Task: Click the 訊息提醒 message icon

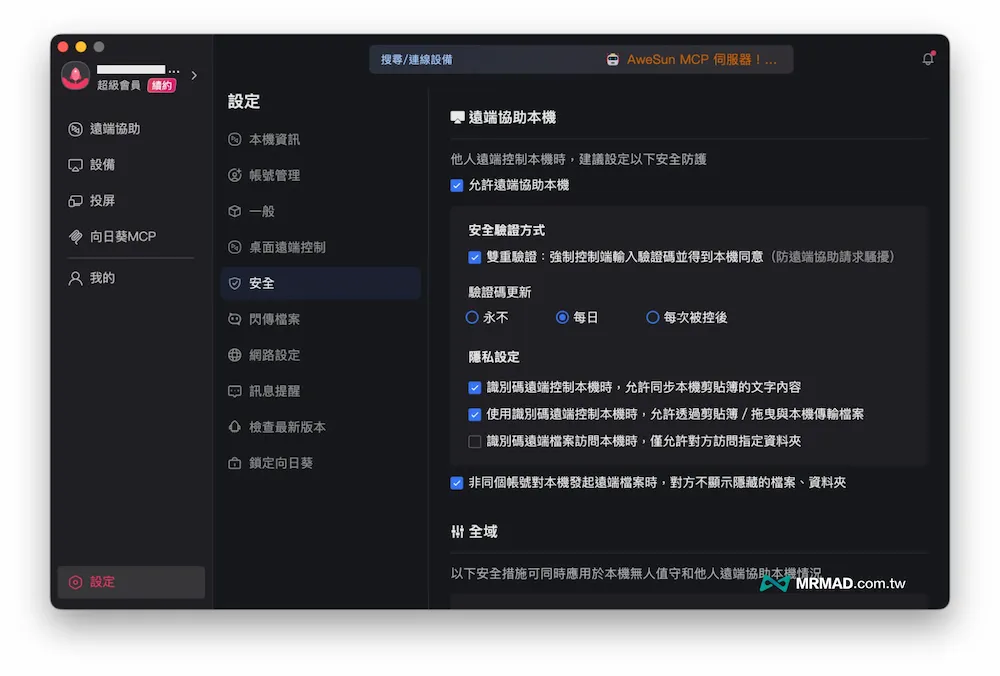Action: pyautogui.click(x=235, y=391)
